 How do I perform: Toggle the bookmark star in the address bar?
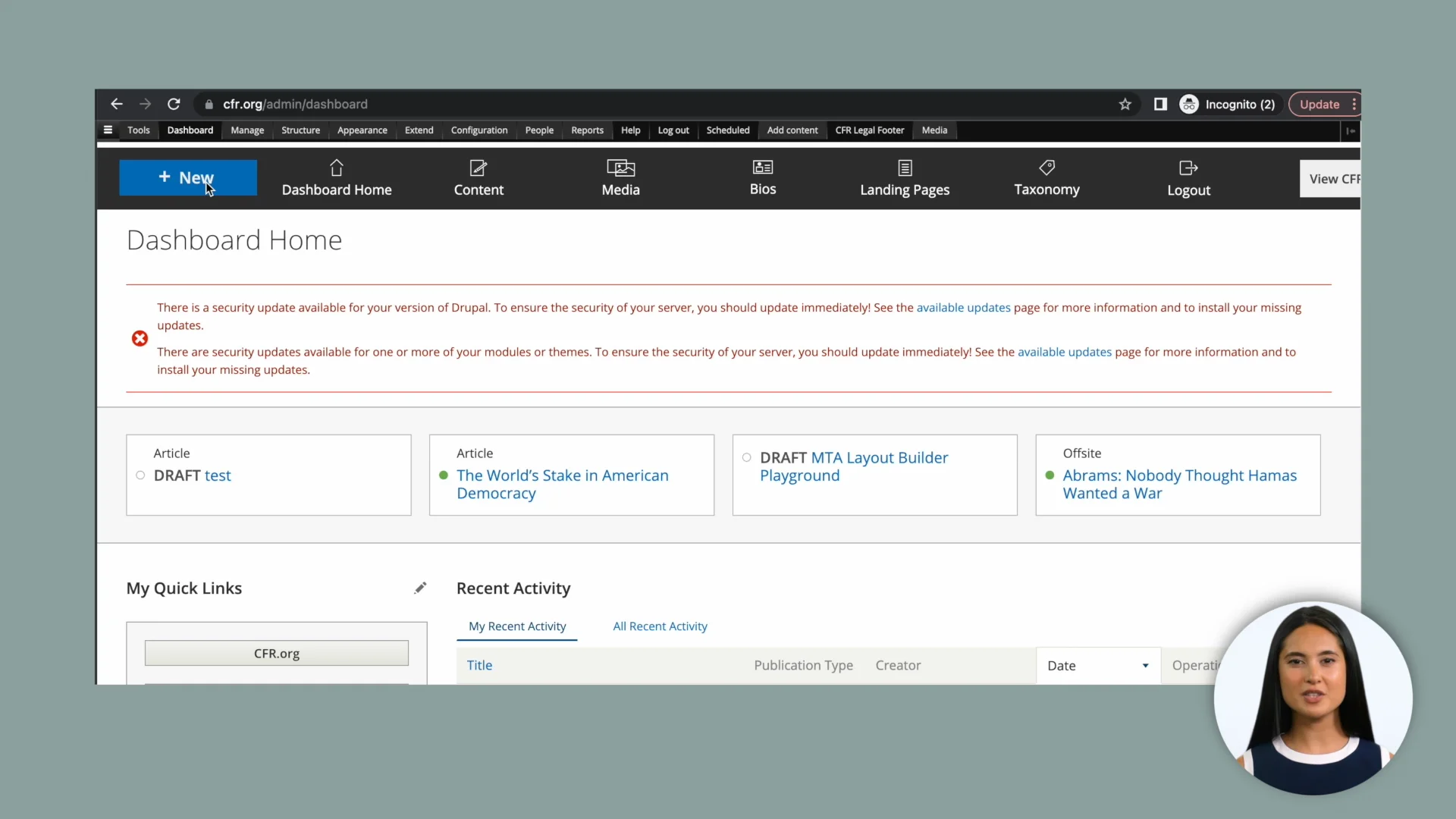click(1125, 104)
